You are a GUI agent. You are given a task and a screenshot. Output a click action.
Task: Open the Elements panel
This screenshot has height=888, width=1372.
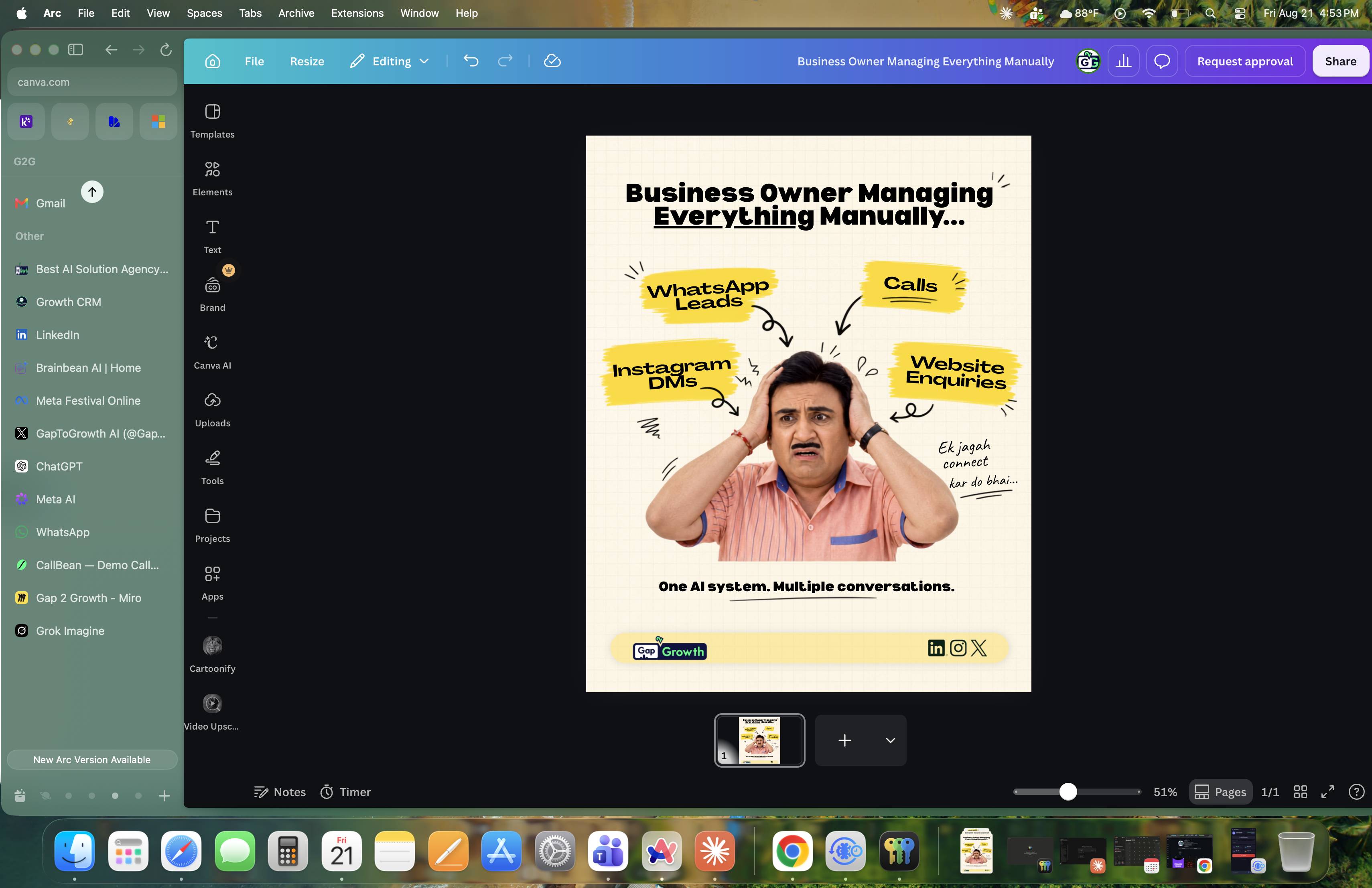(212, 178)
